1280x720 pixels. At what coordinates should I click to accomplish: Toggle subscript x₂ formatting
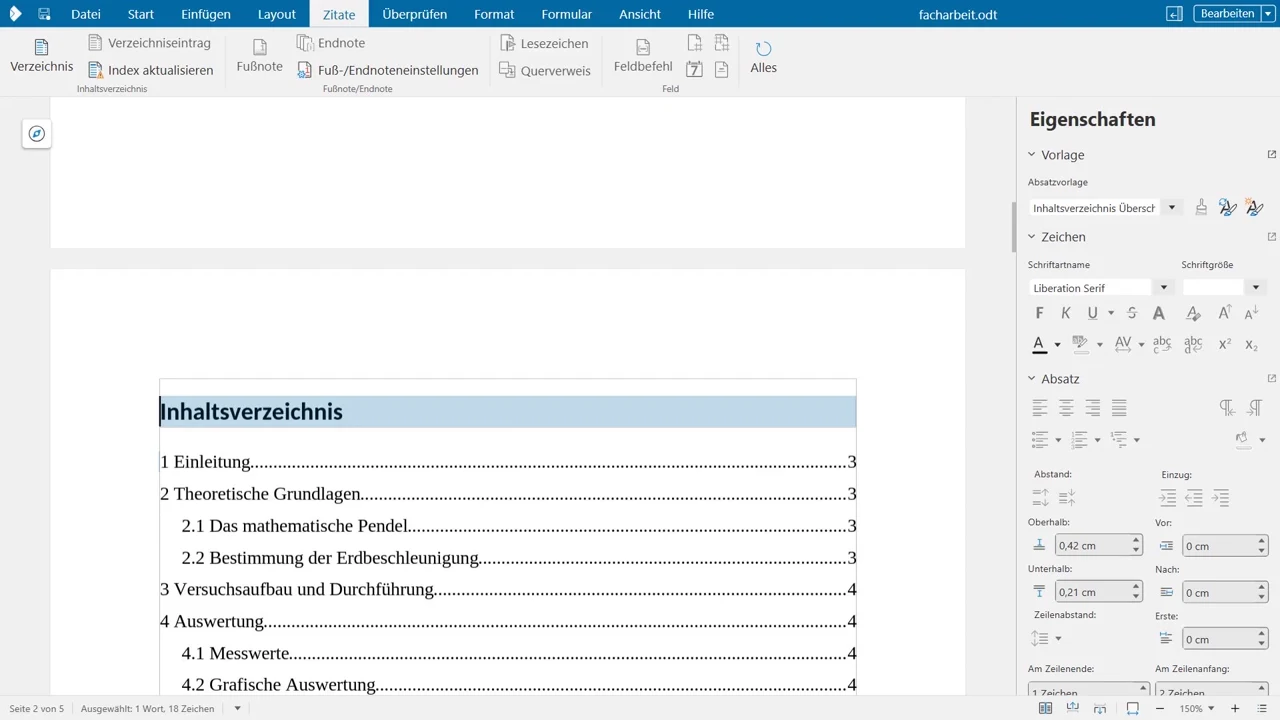click(1251, 344)
